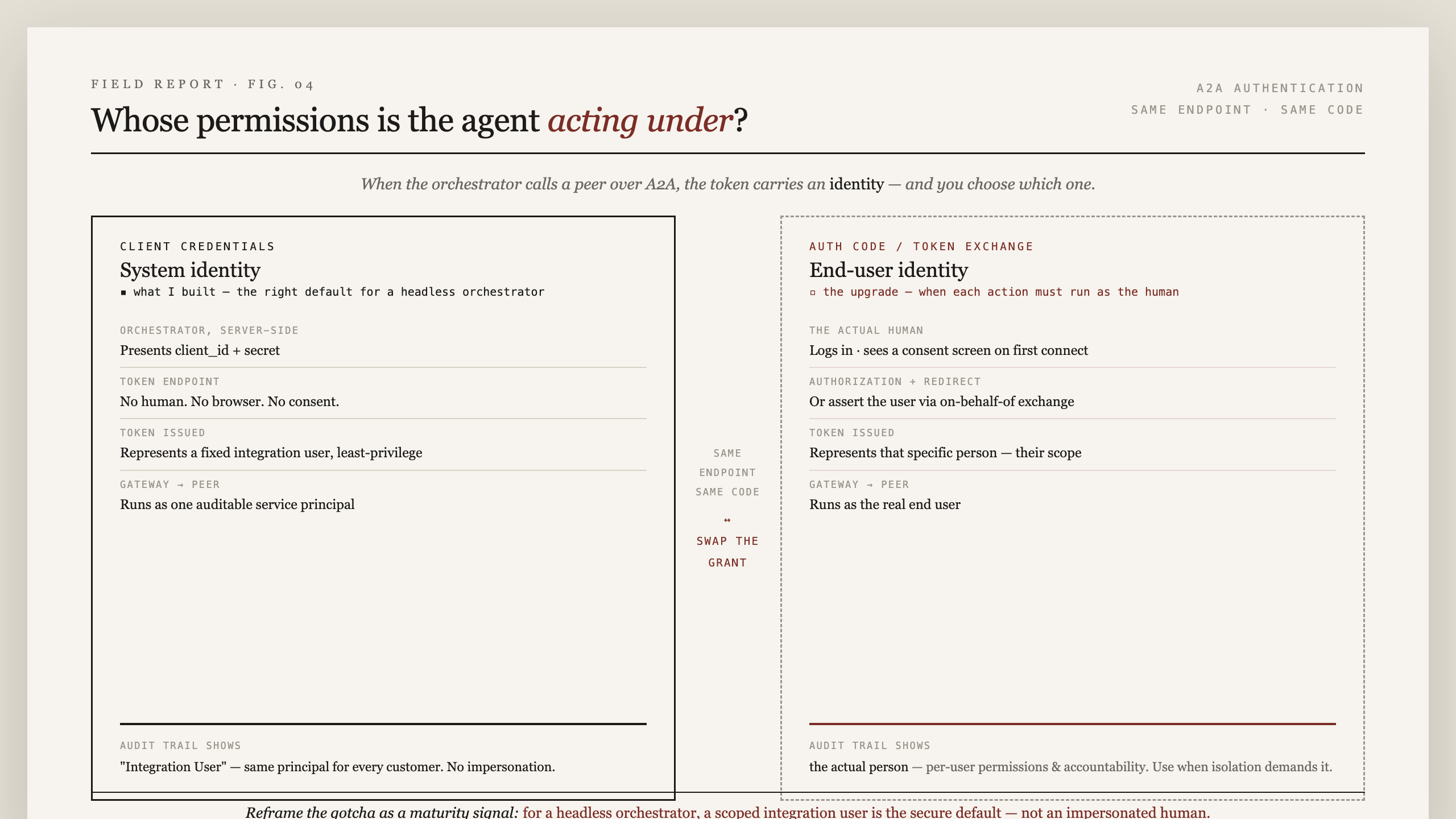1456x819 pixels.
Task: Click 'the upgrade — when each action must run' note
Action: [x=1001, y=292]
